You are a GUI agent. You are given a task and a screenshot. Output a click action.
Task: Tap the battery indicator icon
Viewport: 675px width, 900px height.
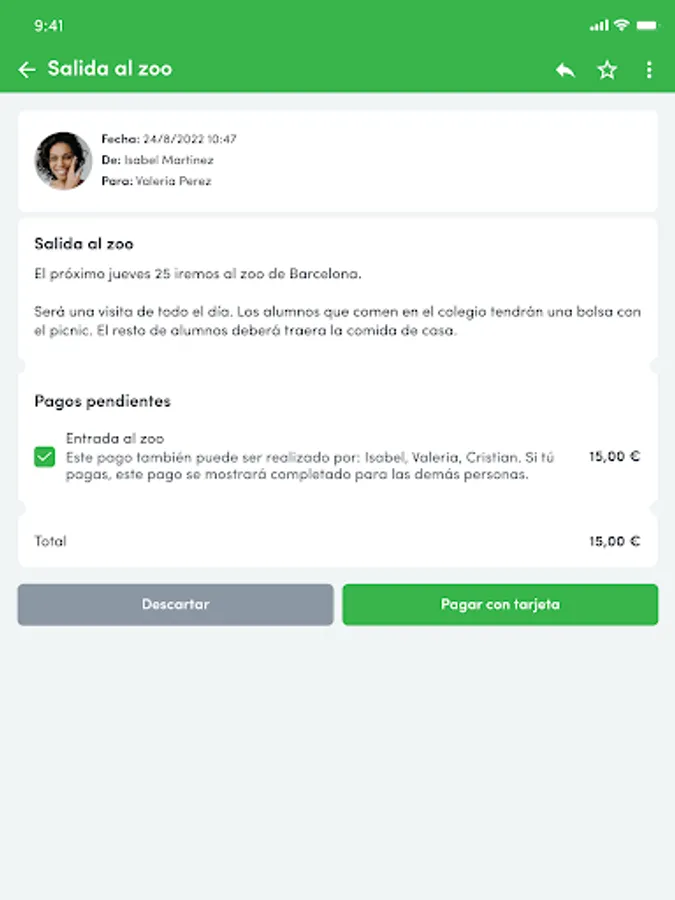tap(645, 25)
